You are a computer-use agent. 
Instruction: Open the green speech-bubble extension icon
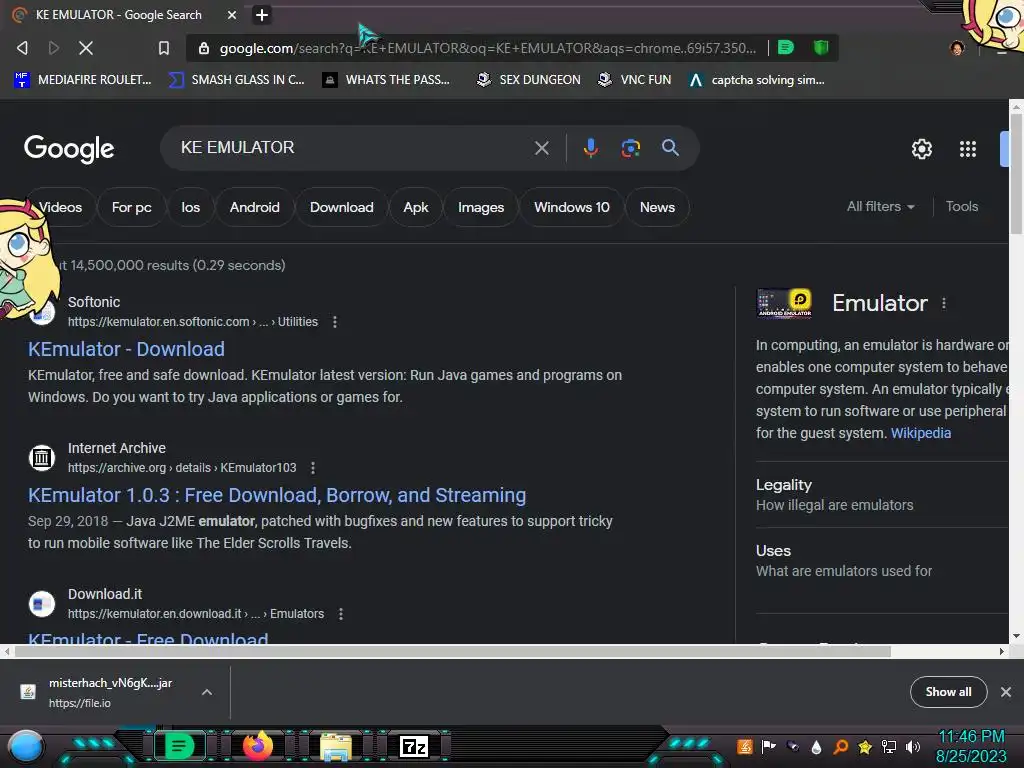[786, 47]
